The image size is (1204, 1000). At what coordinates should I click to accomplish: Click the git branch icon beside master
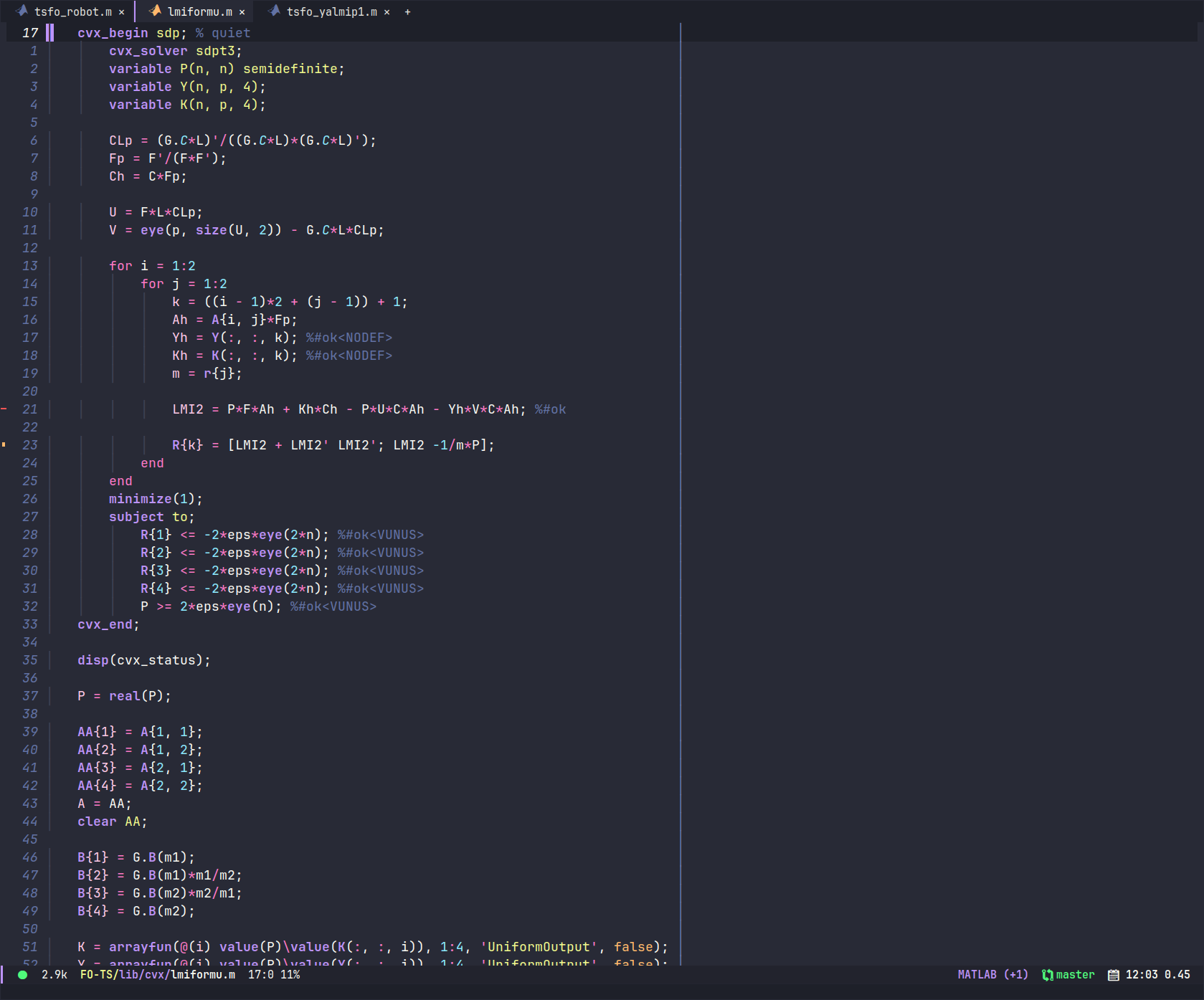tap(1046, 974)
